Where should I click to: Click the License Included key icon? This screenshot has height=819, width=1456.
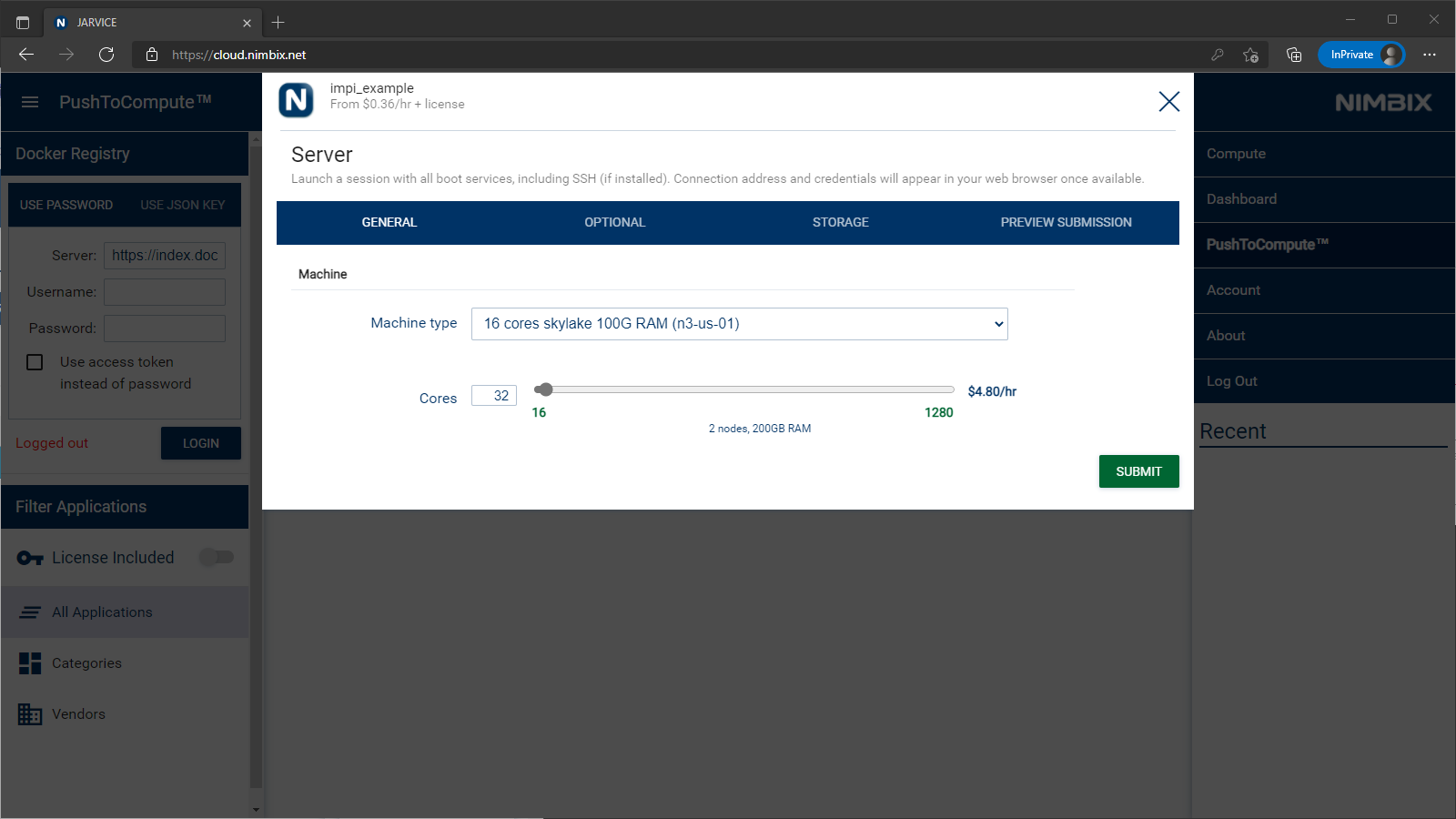pos(30,558)
